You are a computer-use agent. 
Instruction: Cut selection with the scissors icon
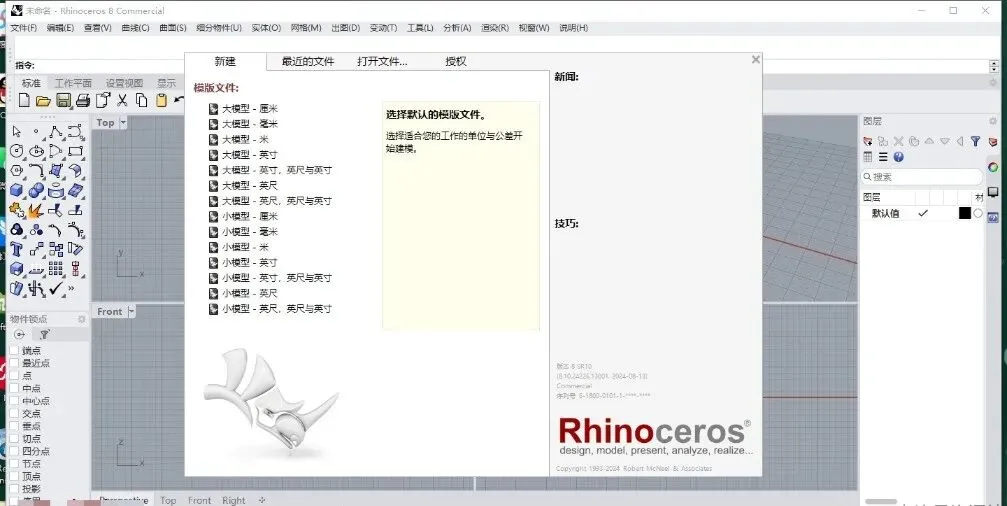click(x=122, y=100)
